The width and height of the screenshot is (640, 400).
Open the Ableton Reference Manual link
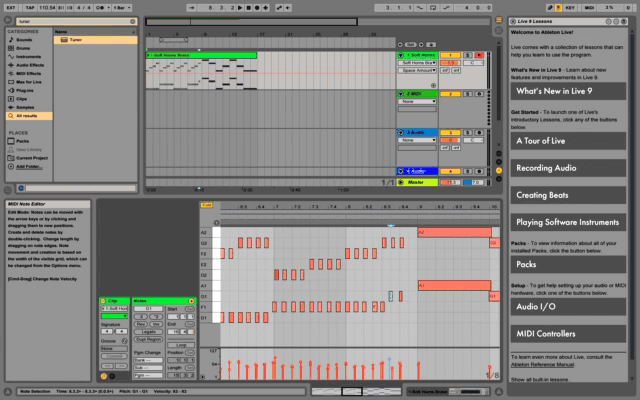[542, 364]
